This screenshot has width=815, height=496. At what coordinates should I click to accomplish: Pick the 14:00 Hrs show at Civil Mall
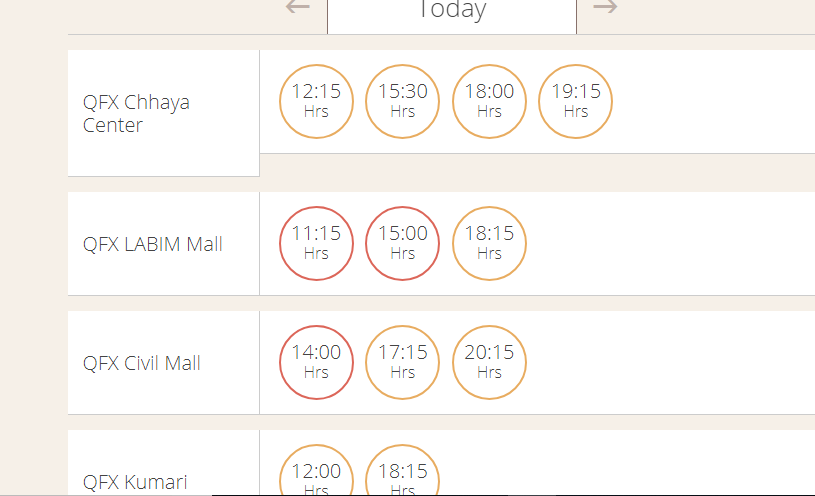coord(316,362)
